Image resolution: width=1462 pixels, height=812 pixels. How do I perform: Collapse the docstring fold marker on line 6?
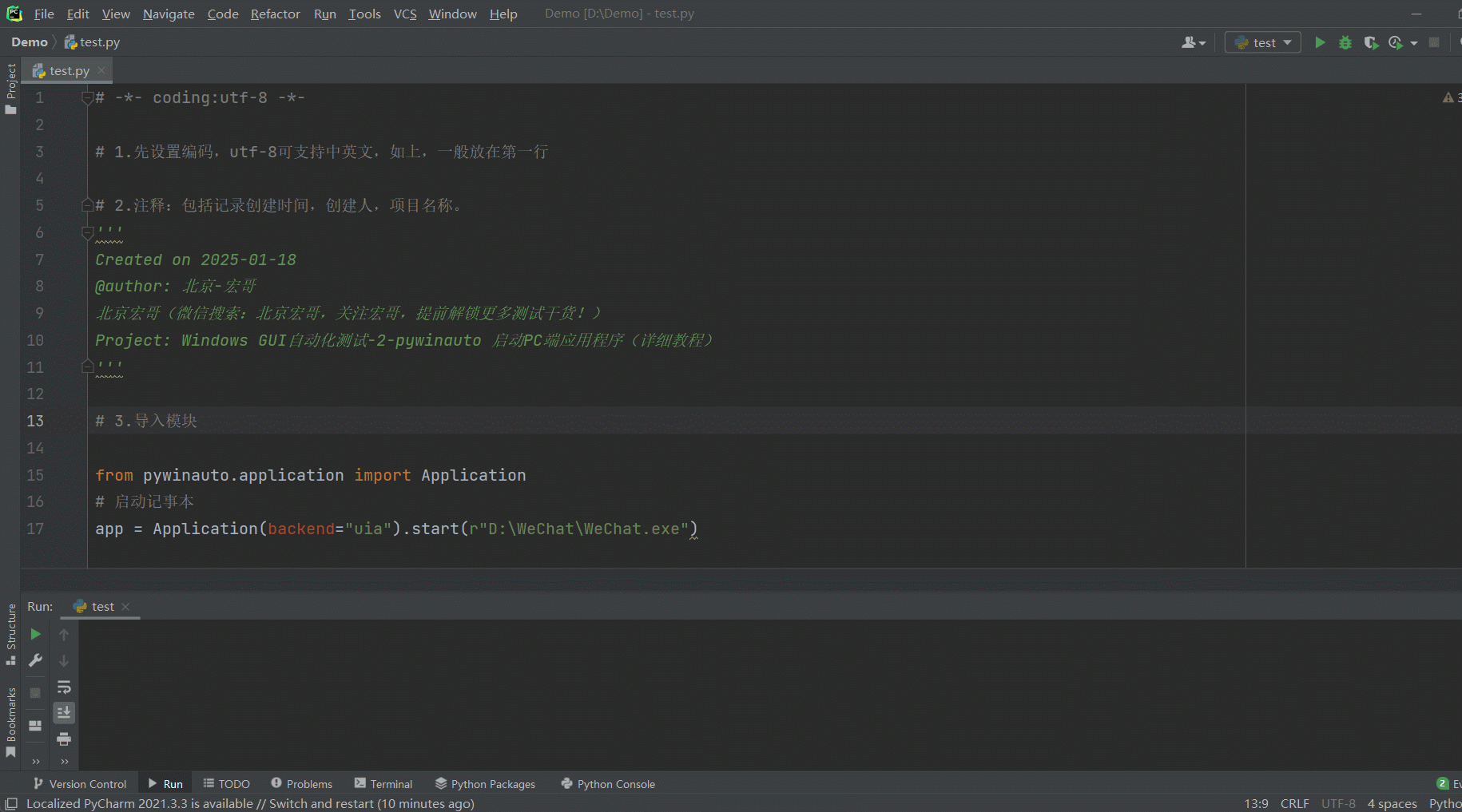[88, 232]
